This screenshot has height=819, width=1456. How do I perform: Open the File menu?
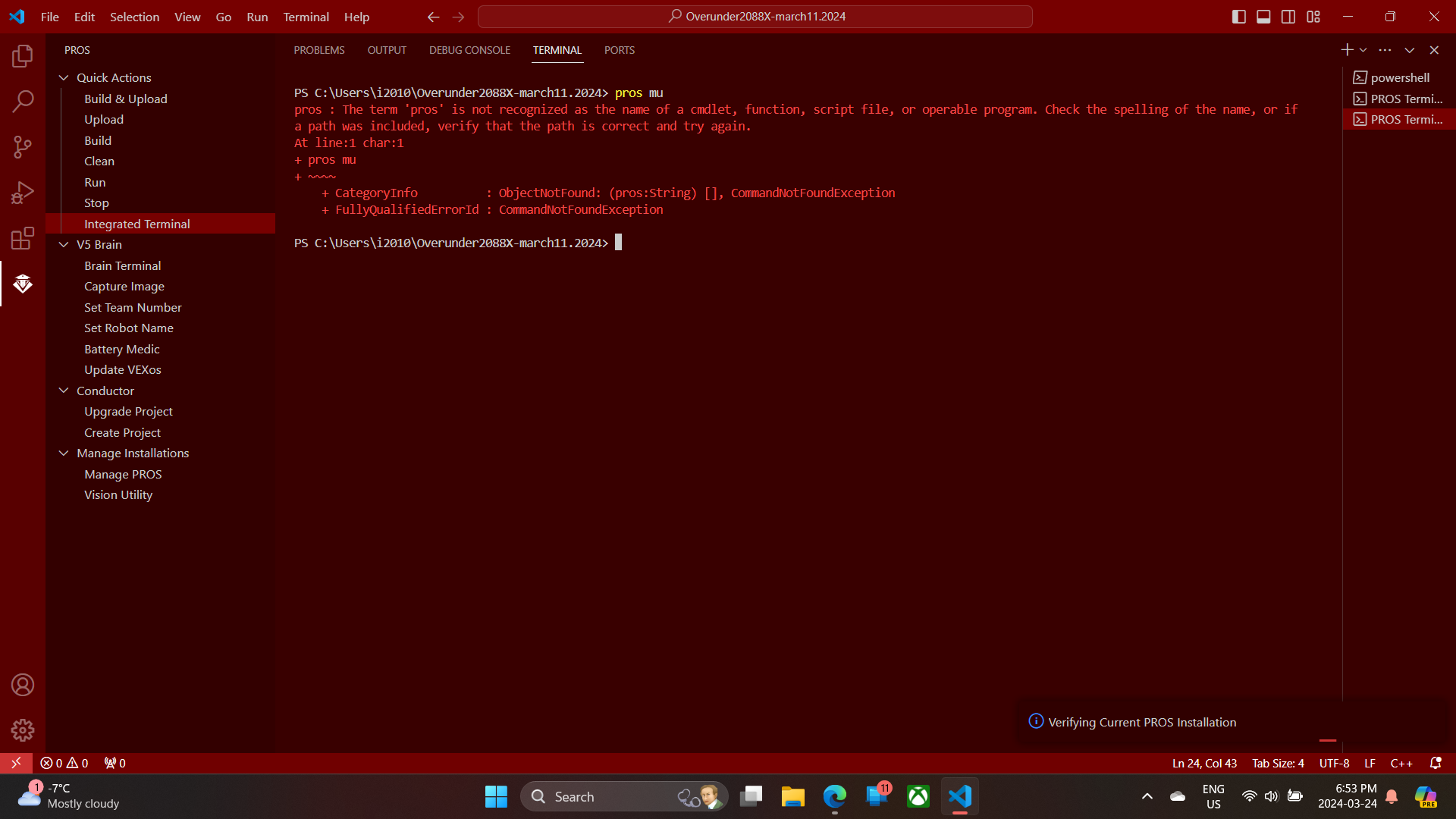(50, 17)
